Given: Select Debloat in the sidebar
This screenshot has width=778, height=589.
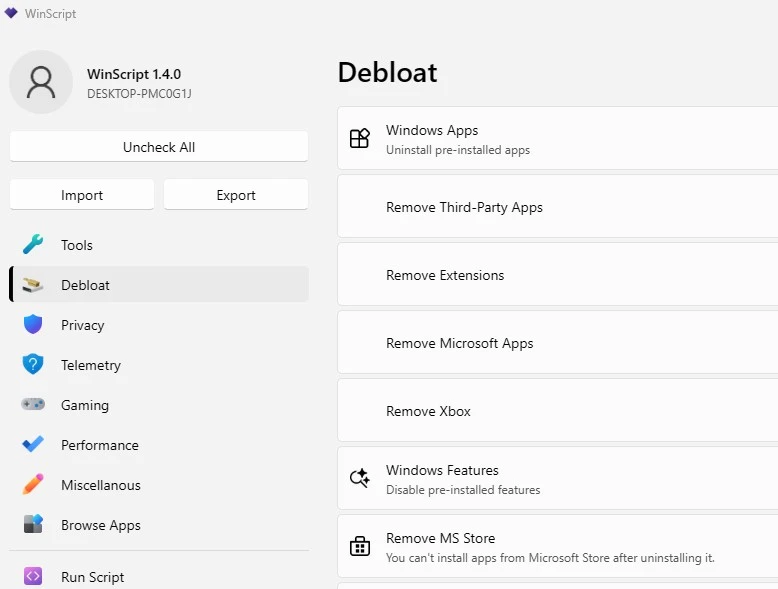Looking at the screenshot, I should [159, 284].
